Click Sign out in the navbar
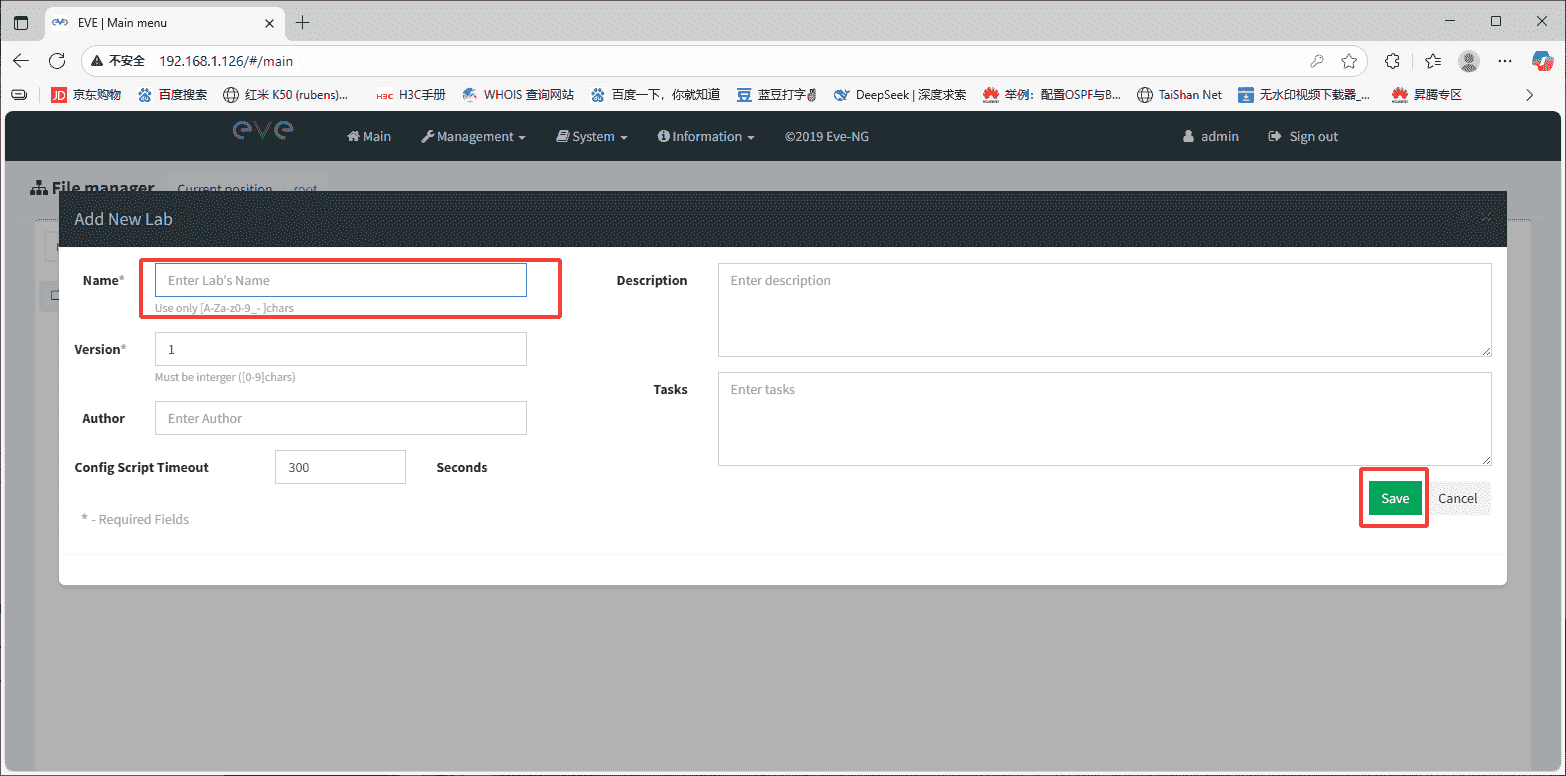1566x776 pixels. click(1303, 137)
